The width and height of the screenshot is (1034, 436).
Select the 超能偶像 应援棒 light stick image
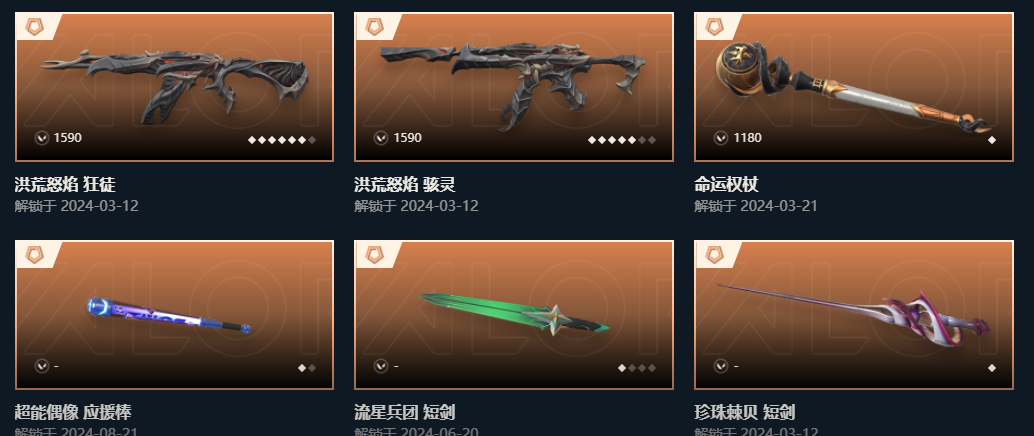pos(169,315)
